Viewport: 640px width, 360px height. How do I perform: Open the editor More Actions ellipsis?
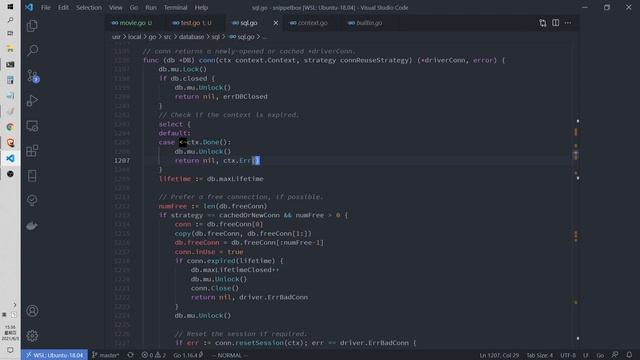[x=568, y=23]
